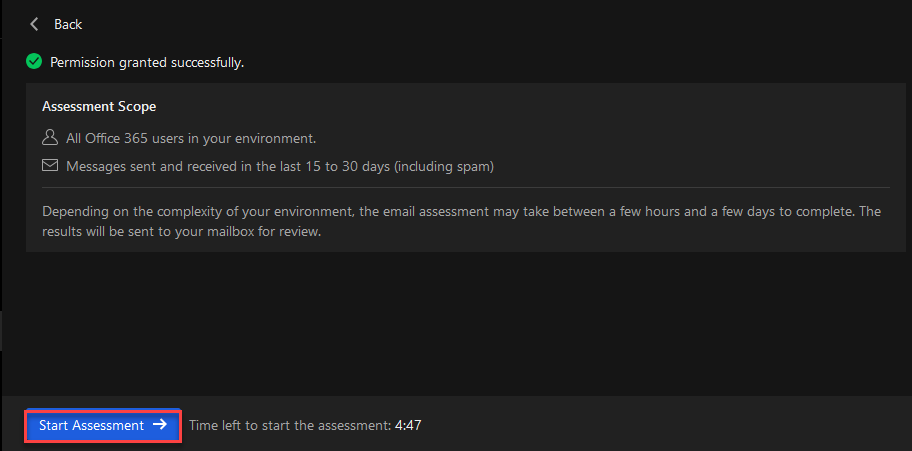Viewport: 912px width, 451px height.
Task: Select the '(including spam)' text
Action: [x=444, y=166]
